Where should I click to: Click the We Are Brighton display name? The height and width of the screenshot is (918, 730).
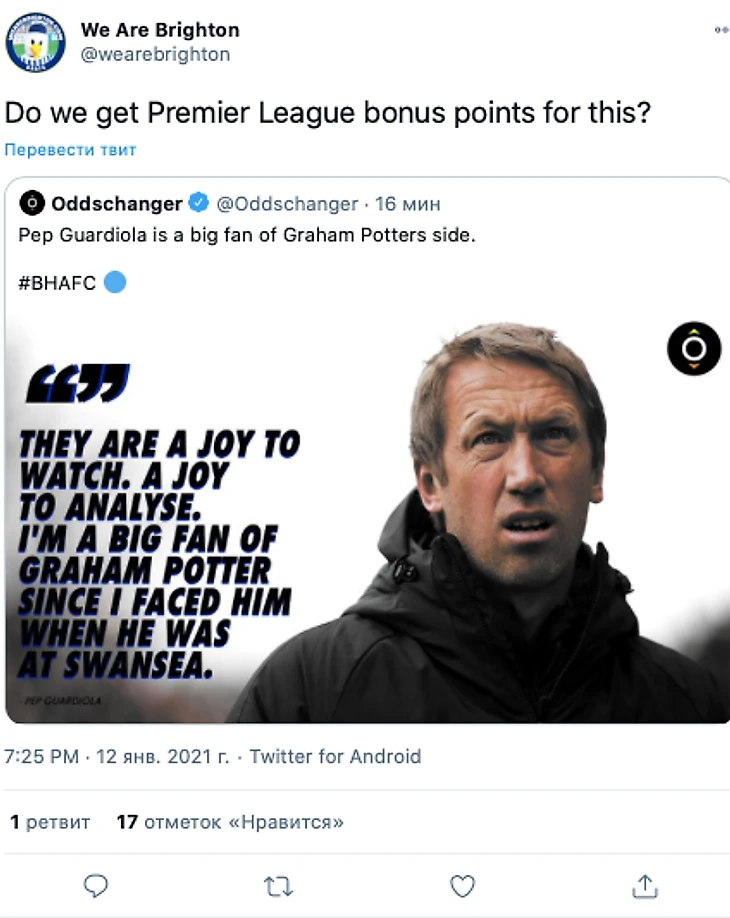tap(160, 30)
